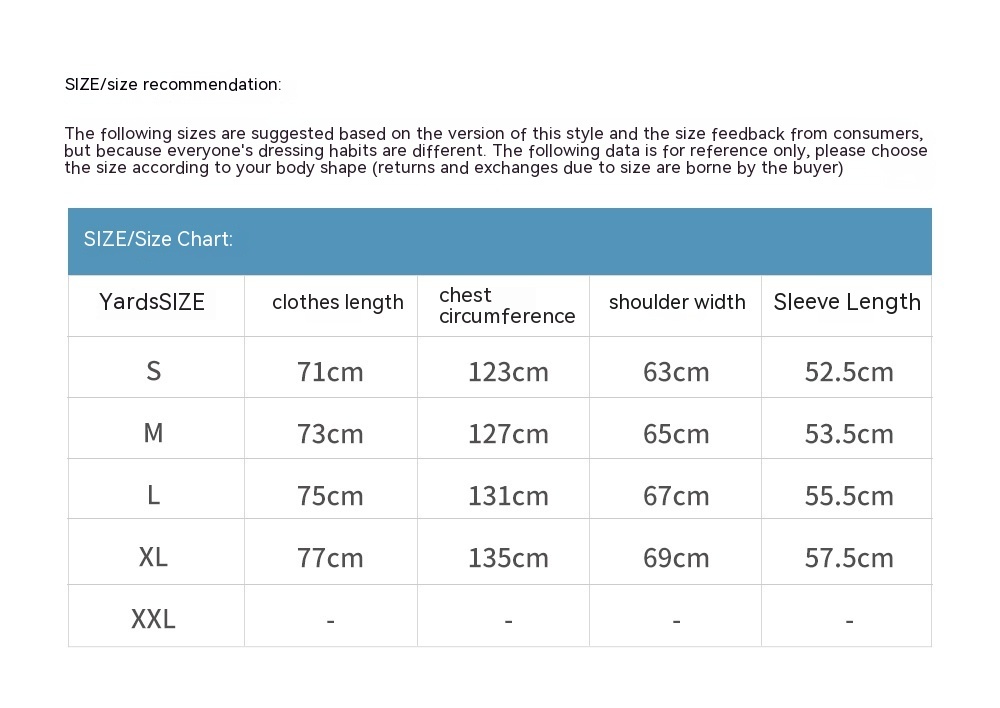The width and height of the screenshot is (1000, 708).
Task: Click the 67cm shoulder width cell
Action: click(676, 496)
